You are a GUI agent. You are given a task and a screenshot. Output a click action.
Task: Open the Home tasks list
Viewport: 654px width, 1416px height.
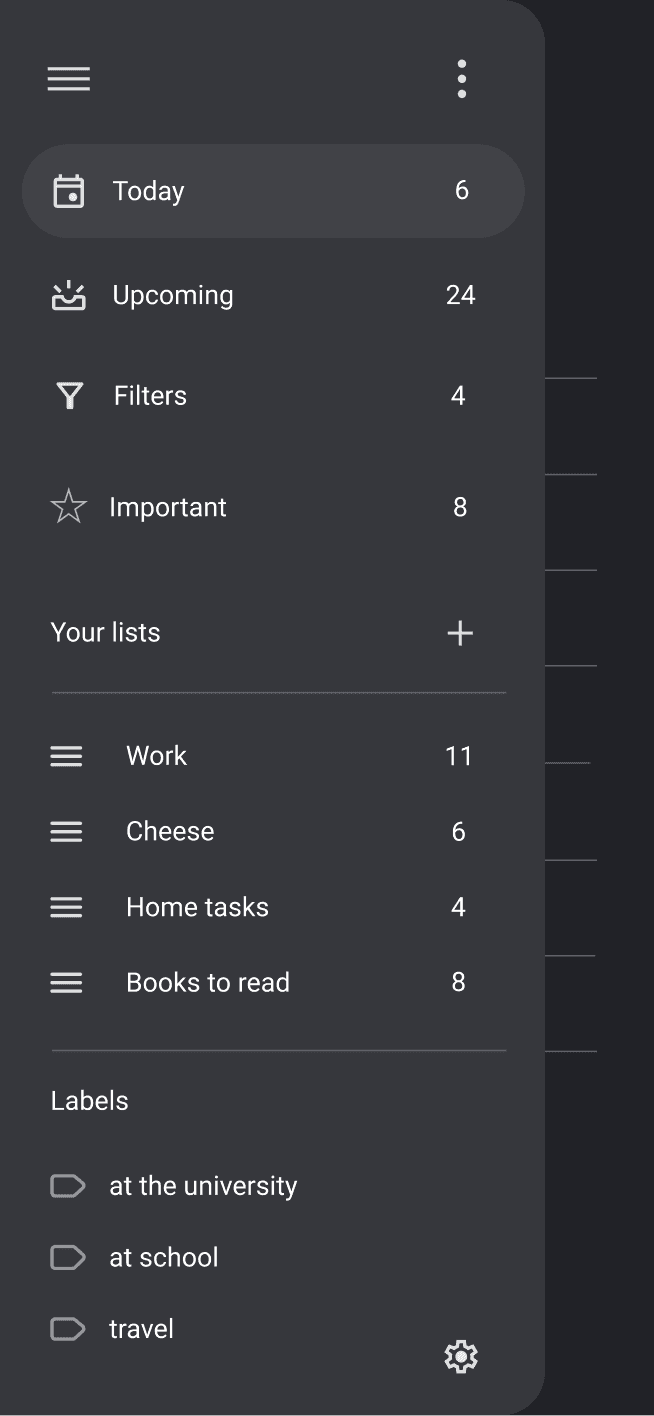tap(197, 907)
